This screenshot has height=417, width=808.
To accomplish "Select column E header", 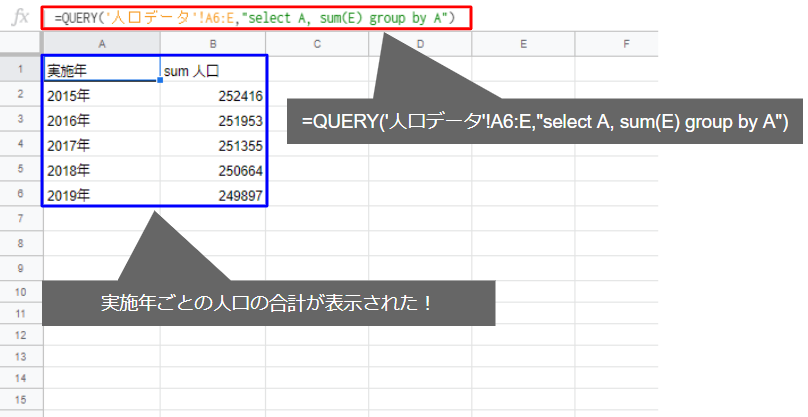I will coord(524,44).
